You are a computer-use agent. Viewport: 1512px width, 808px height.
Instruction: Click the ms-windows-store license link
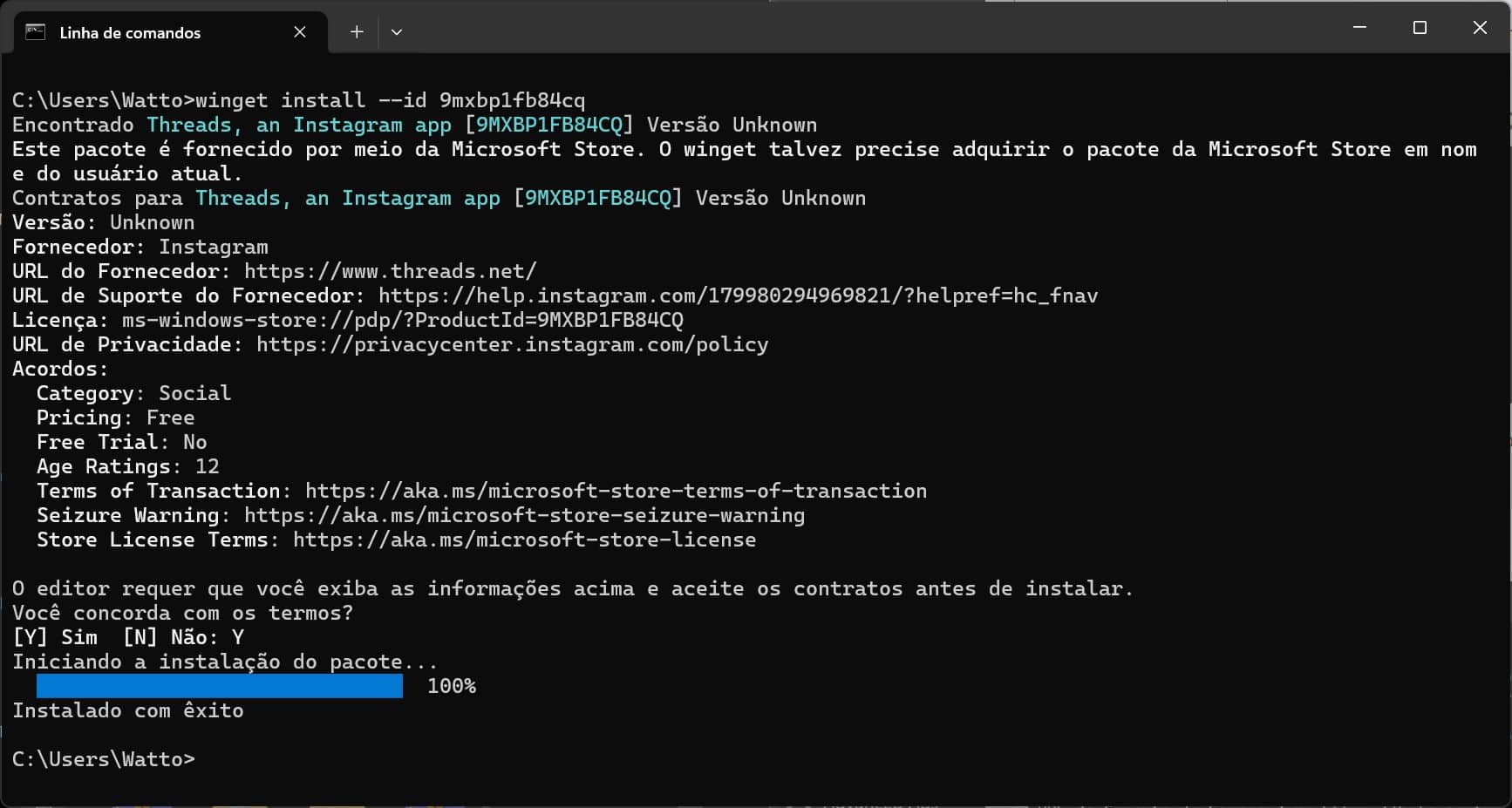(402, 320)
